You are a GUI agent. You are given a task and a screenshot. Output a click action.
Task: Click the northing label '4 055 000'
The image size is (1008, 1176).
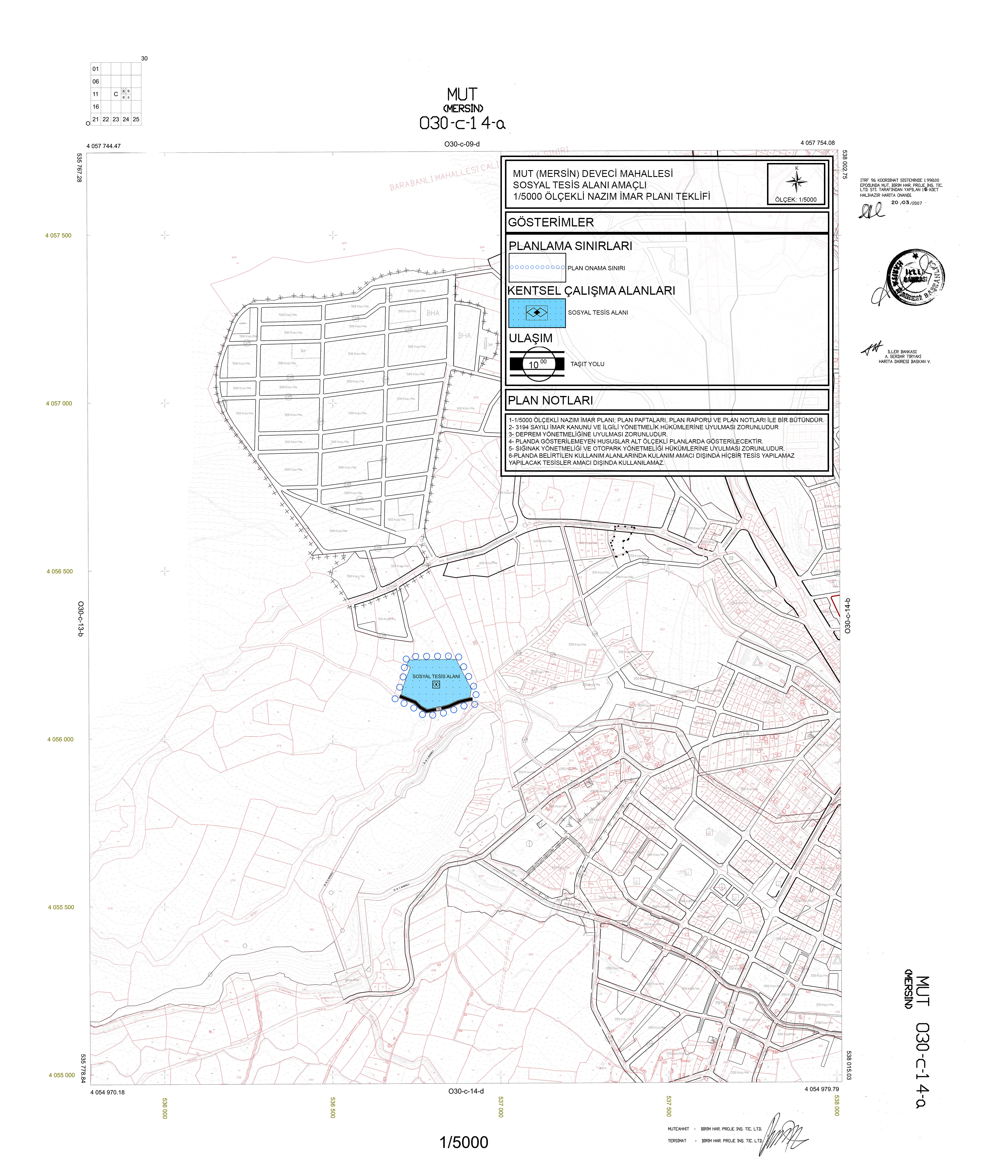pos(61,1075)
